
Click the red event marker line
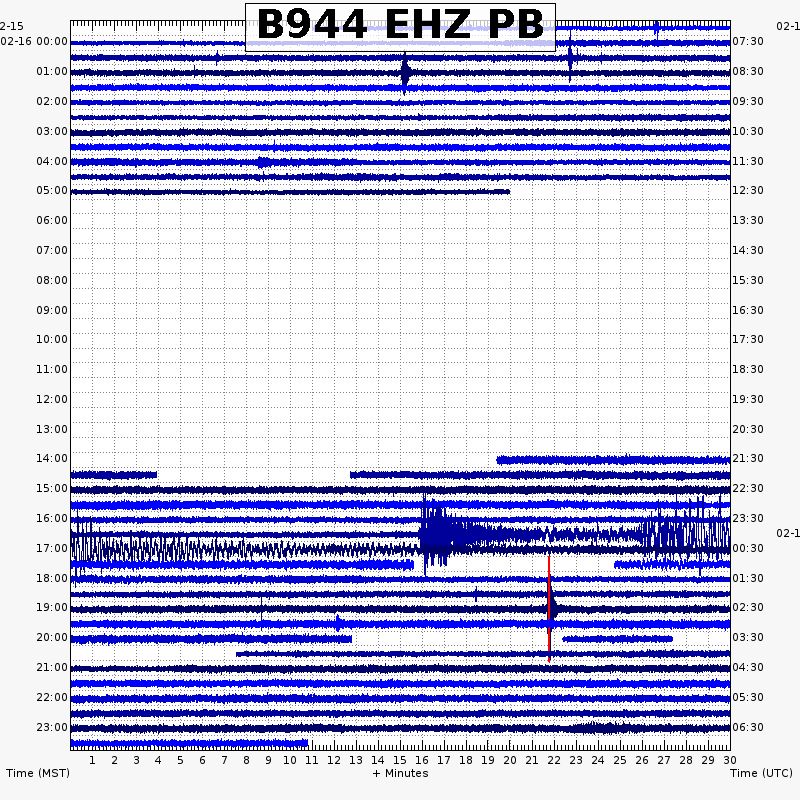click(x=549, y=609)
